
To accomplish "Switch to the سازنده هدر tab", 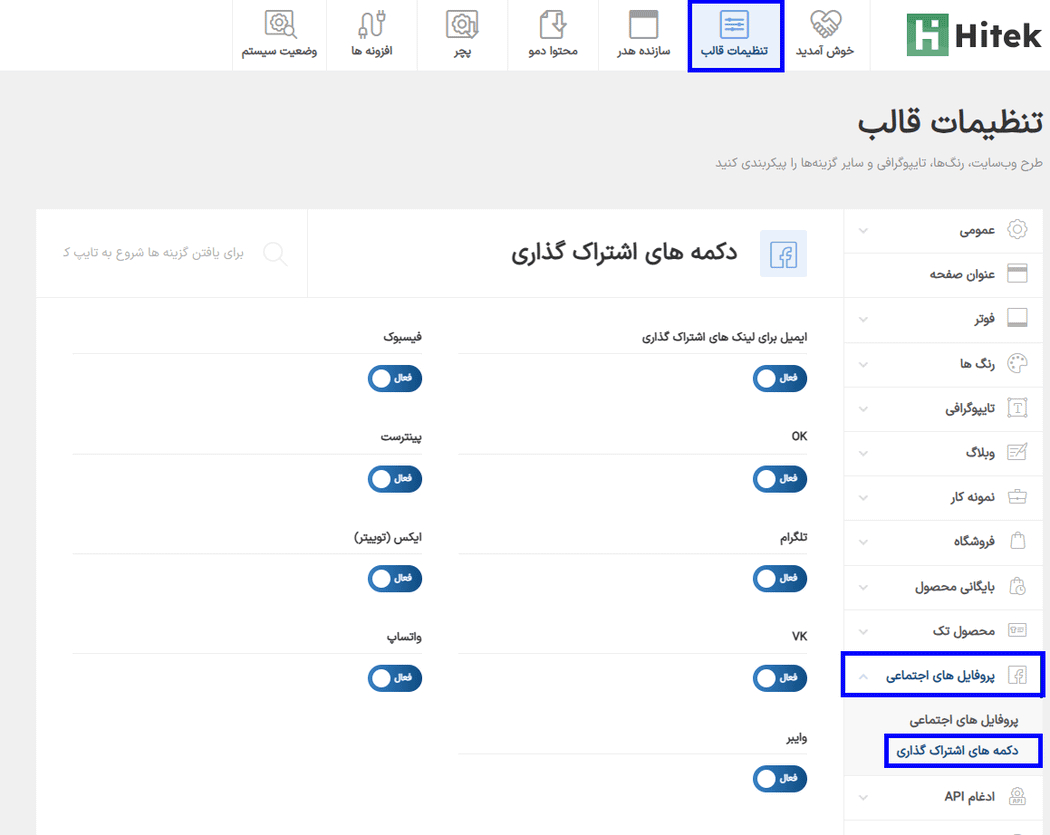I will click(x=644, y=35).
